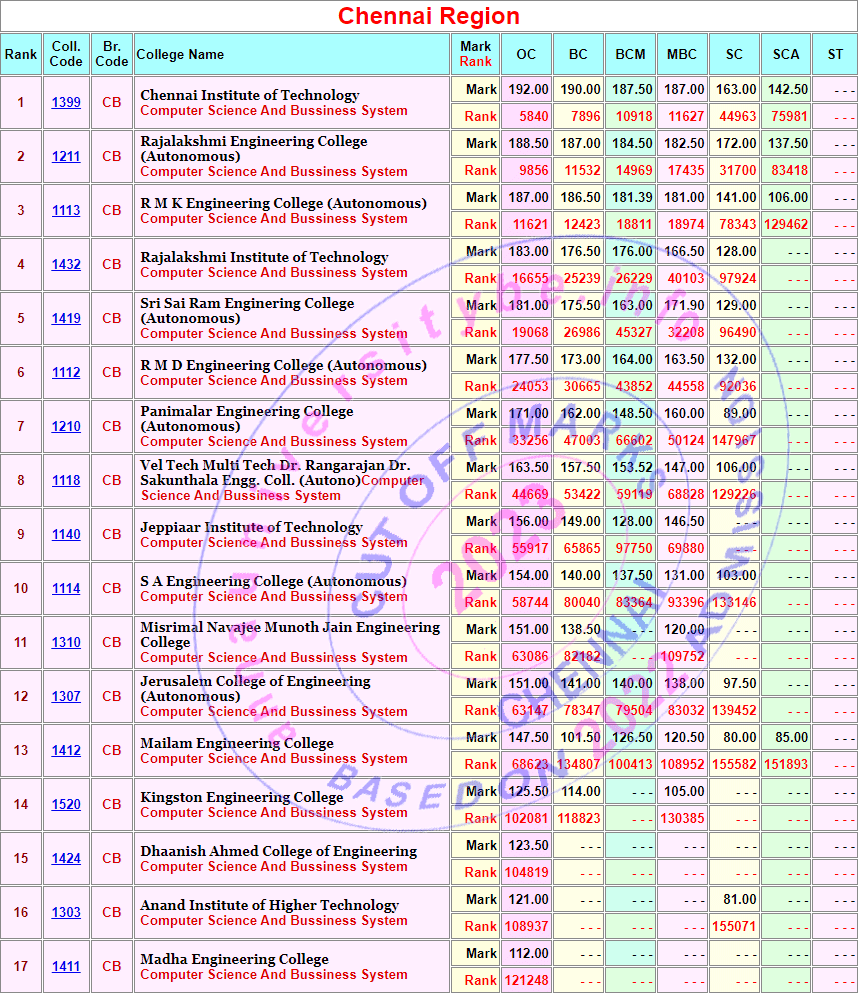Click the 1114 S A Engineering link
The height and width of the screenshot is (993, 858).
(66, 589)
